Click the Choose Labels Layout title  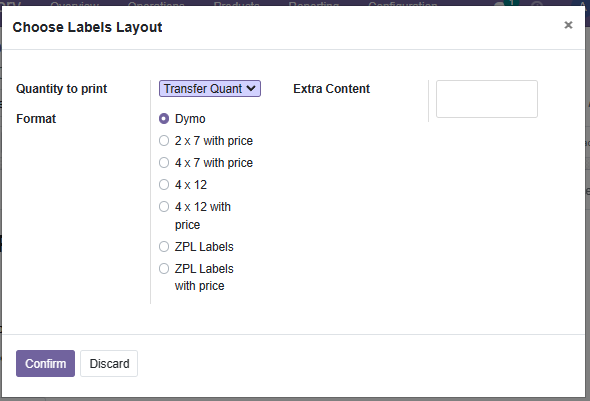point(87,27)
